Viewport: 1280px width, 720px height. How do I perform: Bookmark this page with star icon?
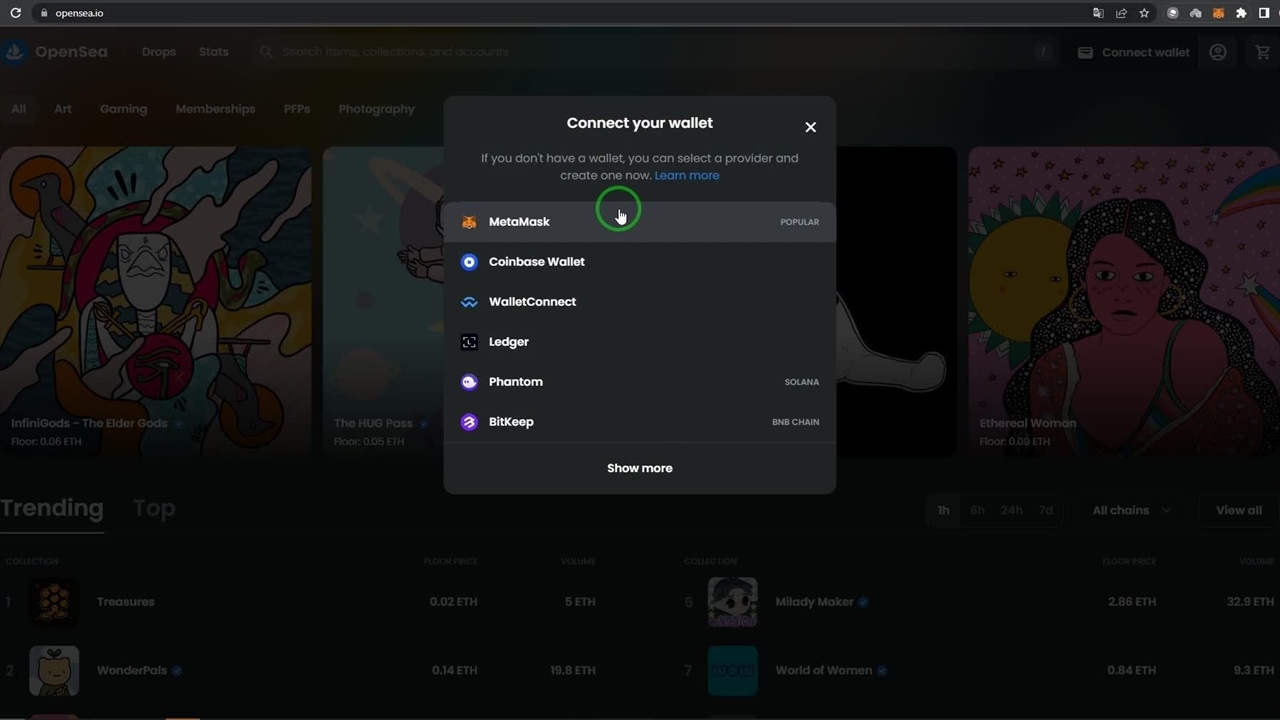click(x=1144, y=13)
